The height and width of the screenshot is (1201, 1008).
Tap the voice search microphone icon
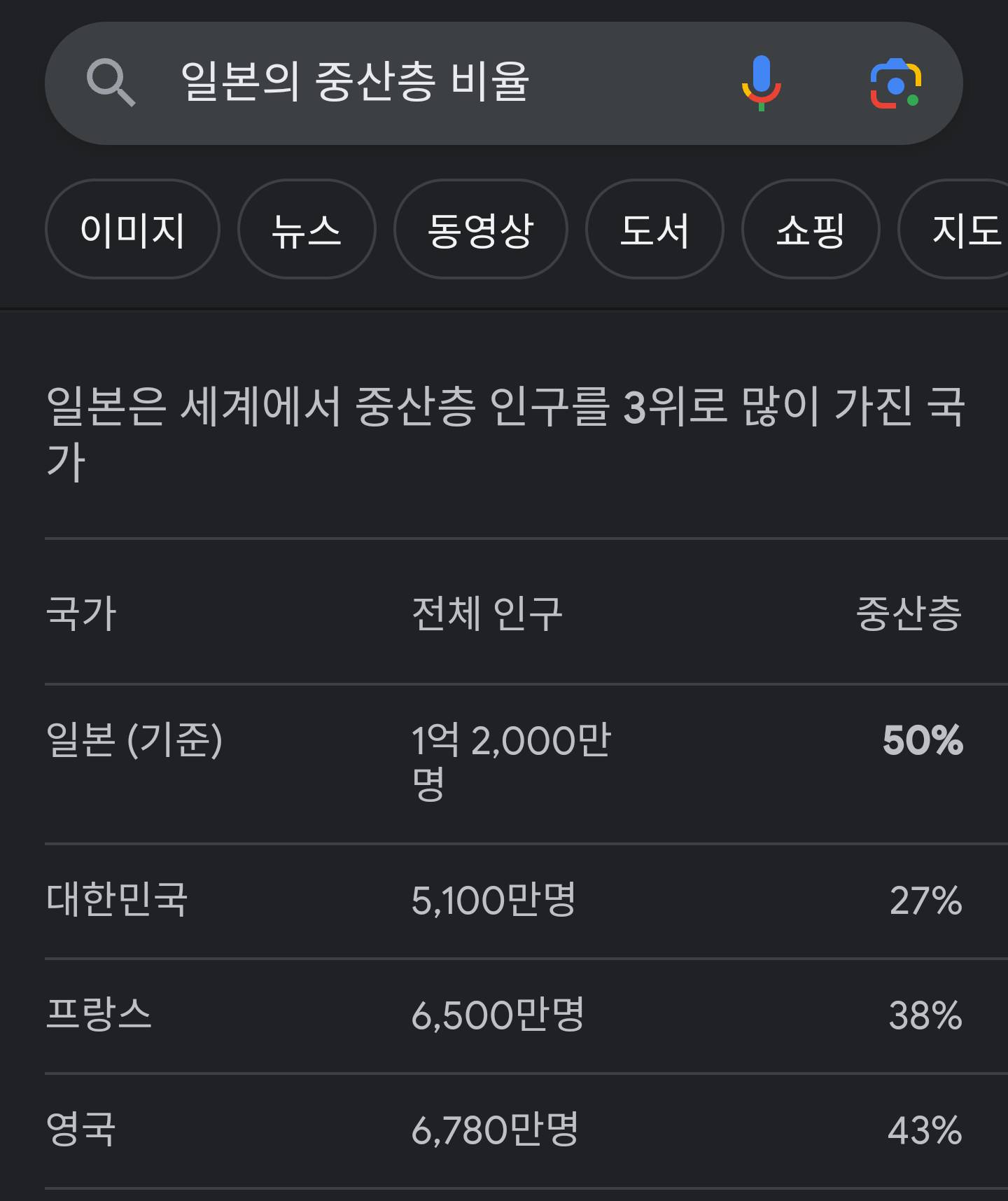761,83
